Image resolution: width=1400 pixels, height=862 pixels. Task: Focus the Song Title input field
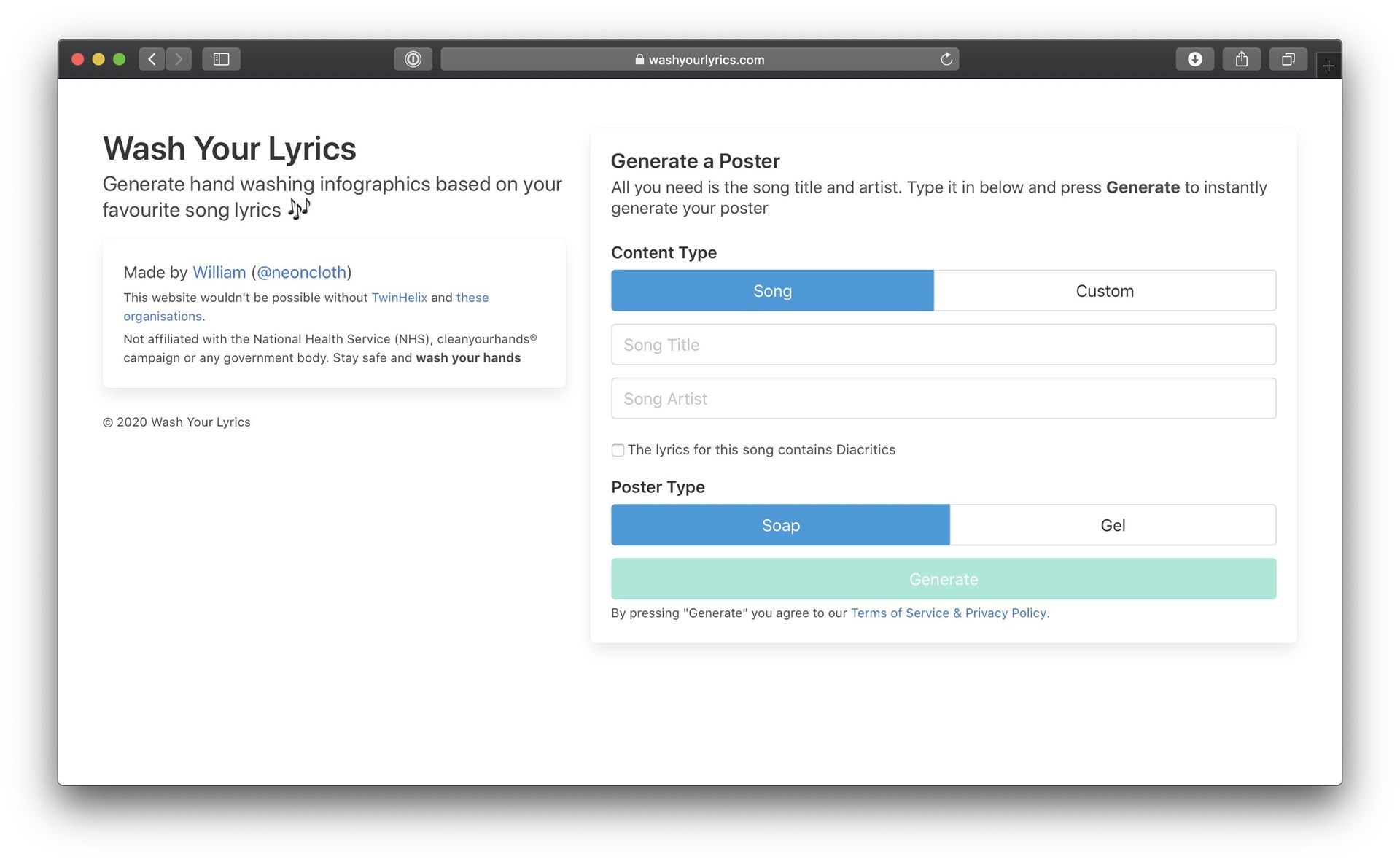pyautogui.click(x=943, y=345)
